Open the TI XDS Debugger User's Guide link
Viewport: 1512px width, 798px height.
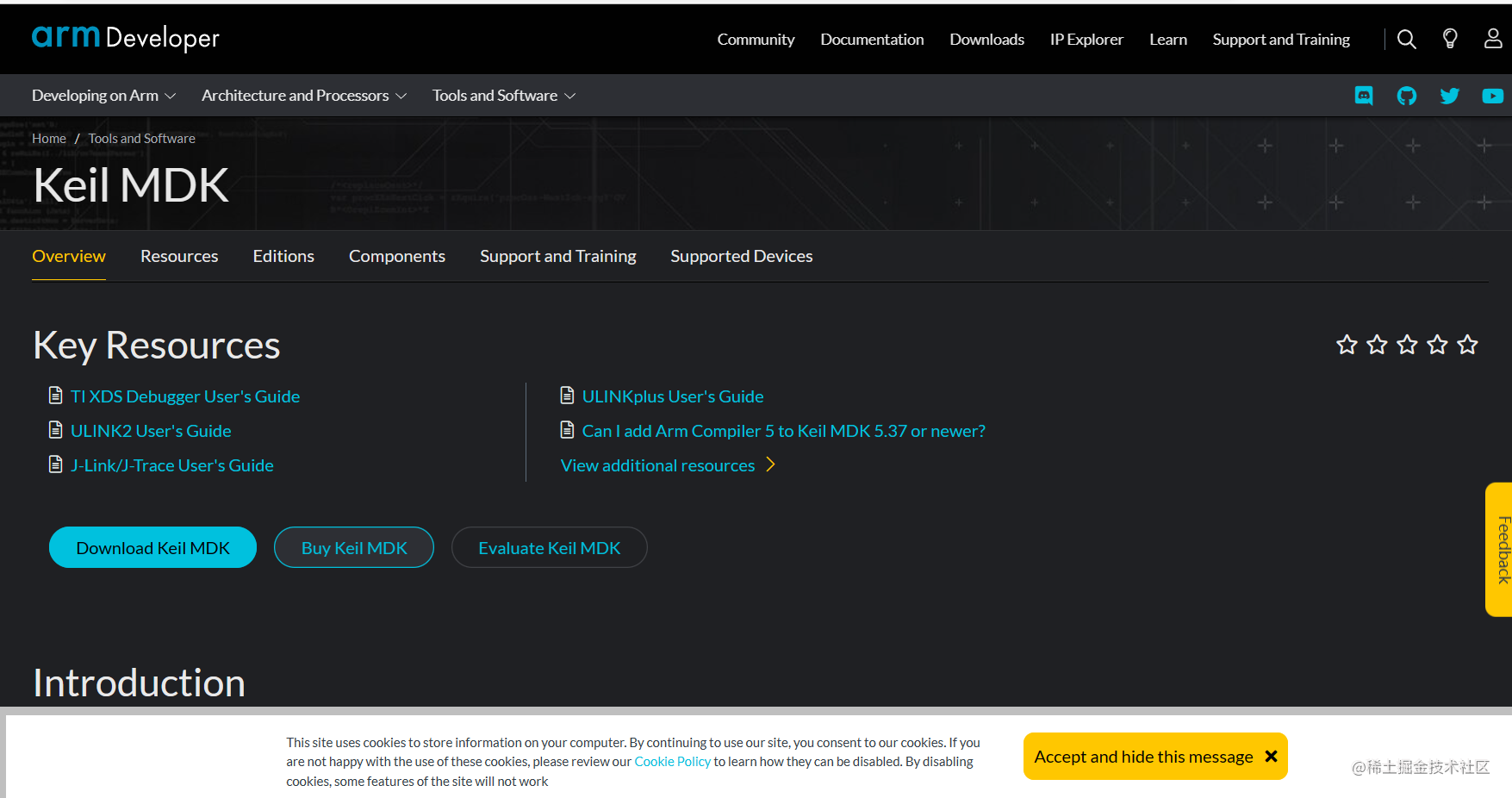click(x=185, y=396)
